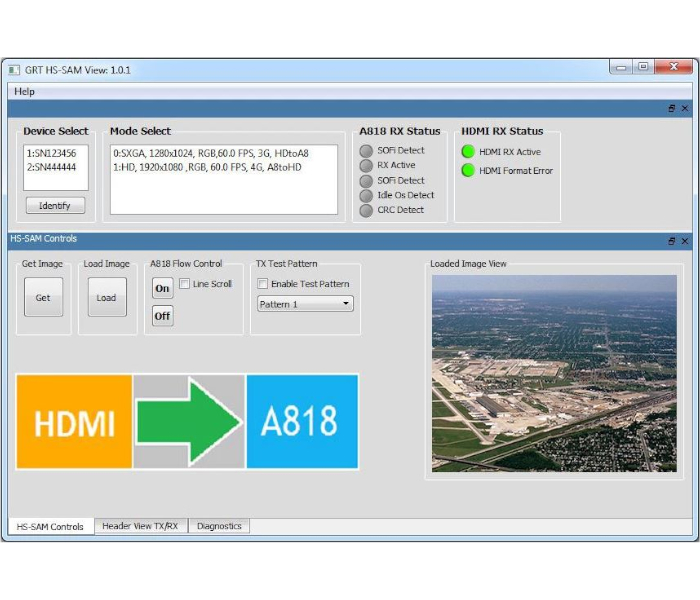Click the HDMI RX Active green indicator
Image resolution: width=700 pixels, height=600 pixels.
coord(467,152)
